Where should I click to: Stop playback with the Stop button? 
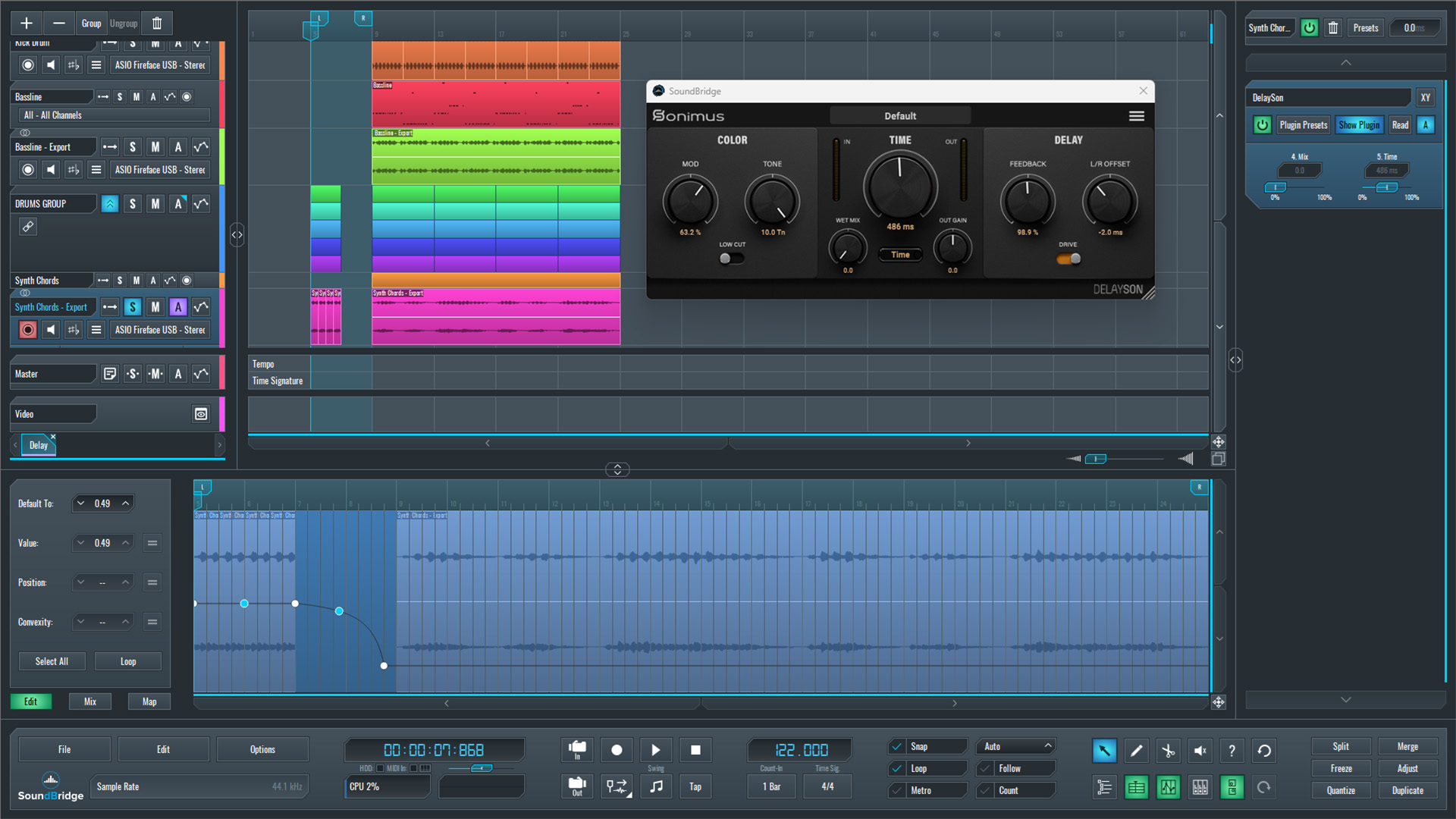[x=695, y=750]
